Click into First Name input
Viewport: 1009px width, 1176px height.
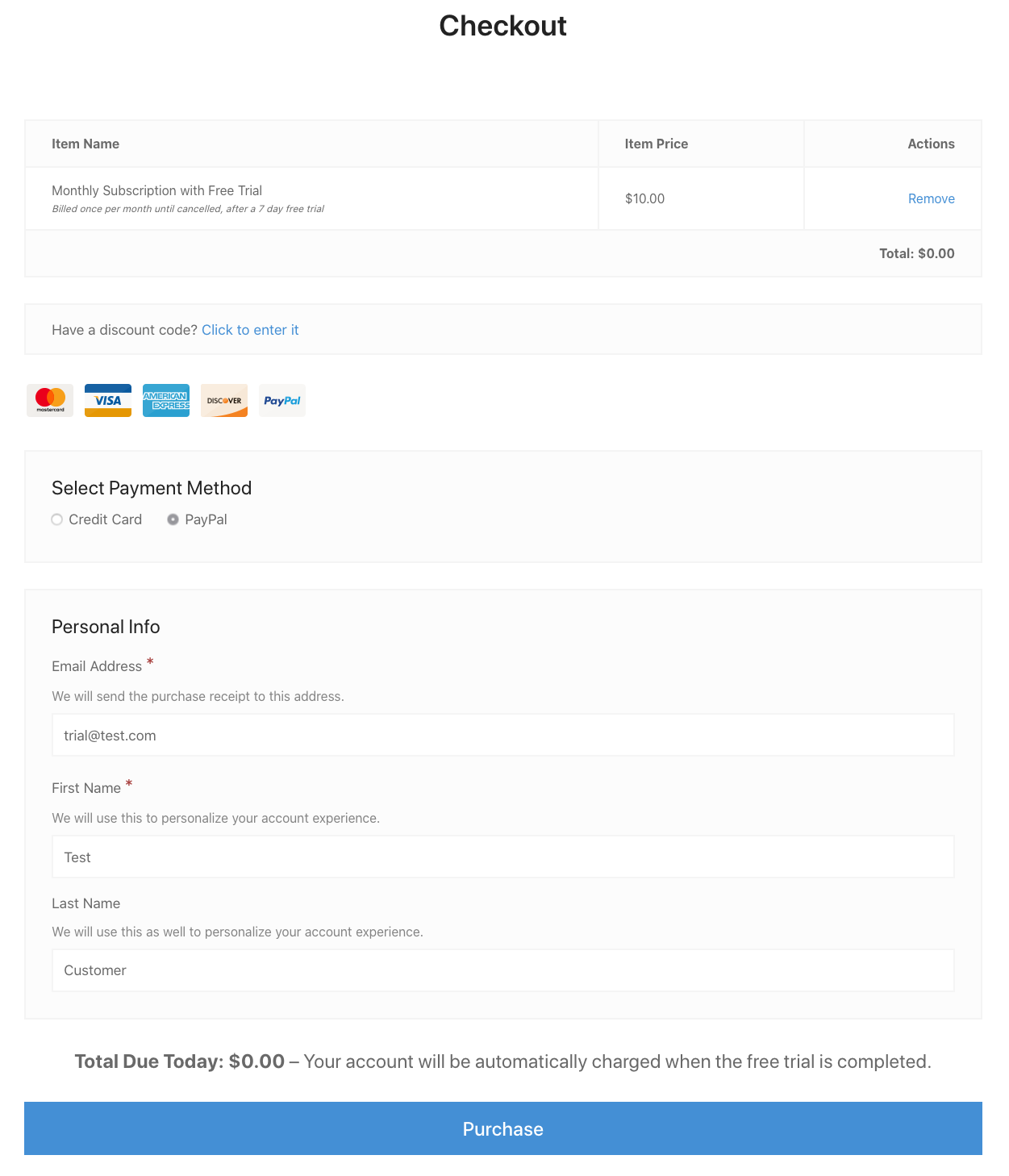pyautogui.click(x=502, y=857)
